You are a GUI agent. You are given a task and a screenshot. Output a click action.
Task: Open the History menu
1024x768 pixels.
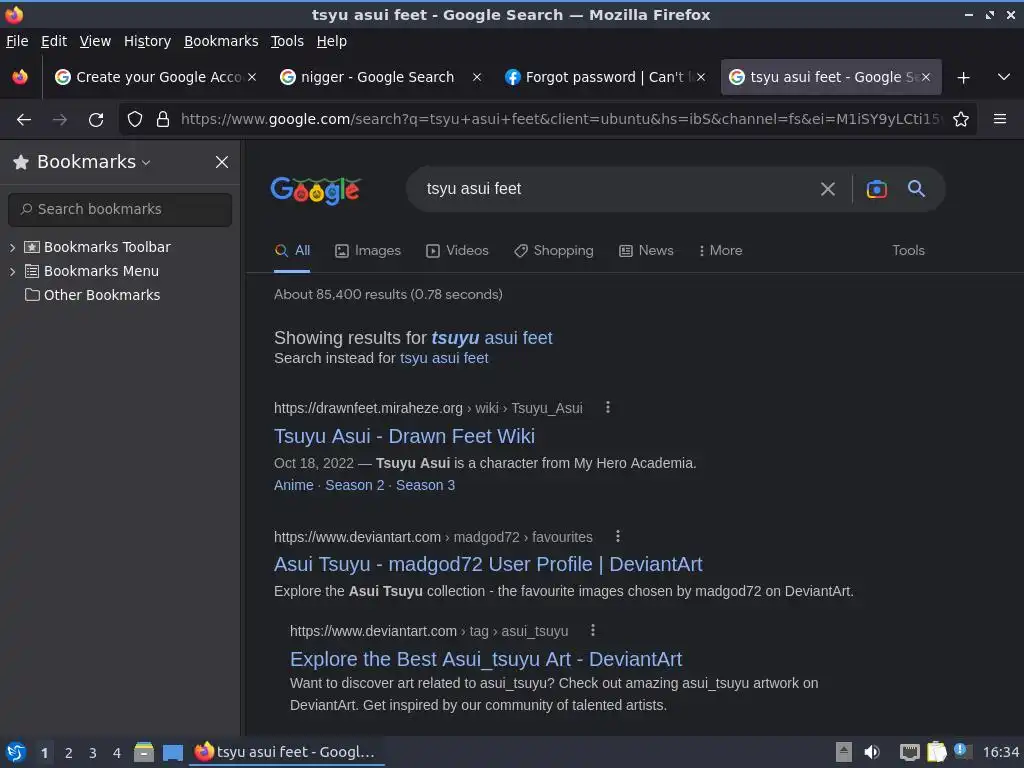point(147,41)
